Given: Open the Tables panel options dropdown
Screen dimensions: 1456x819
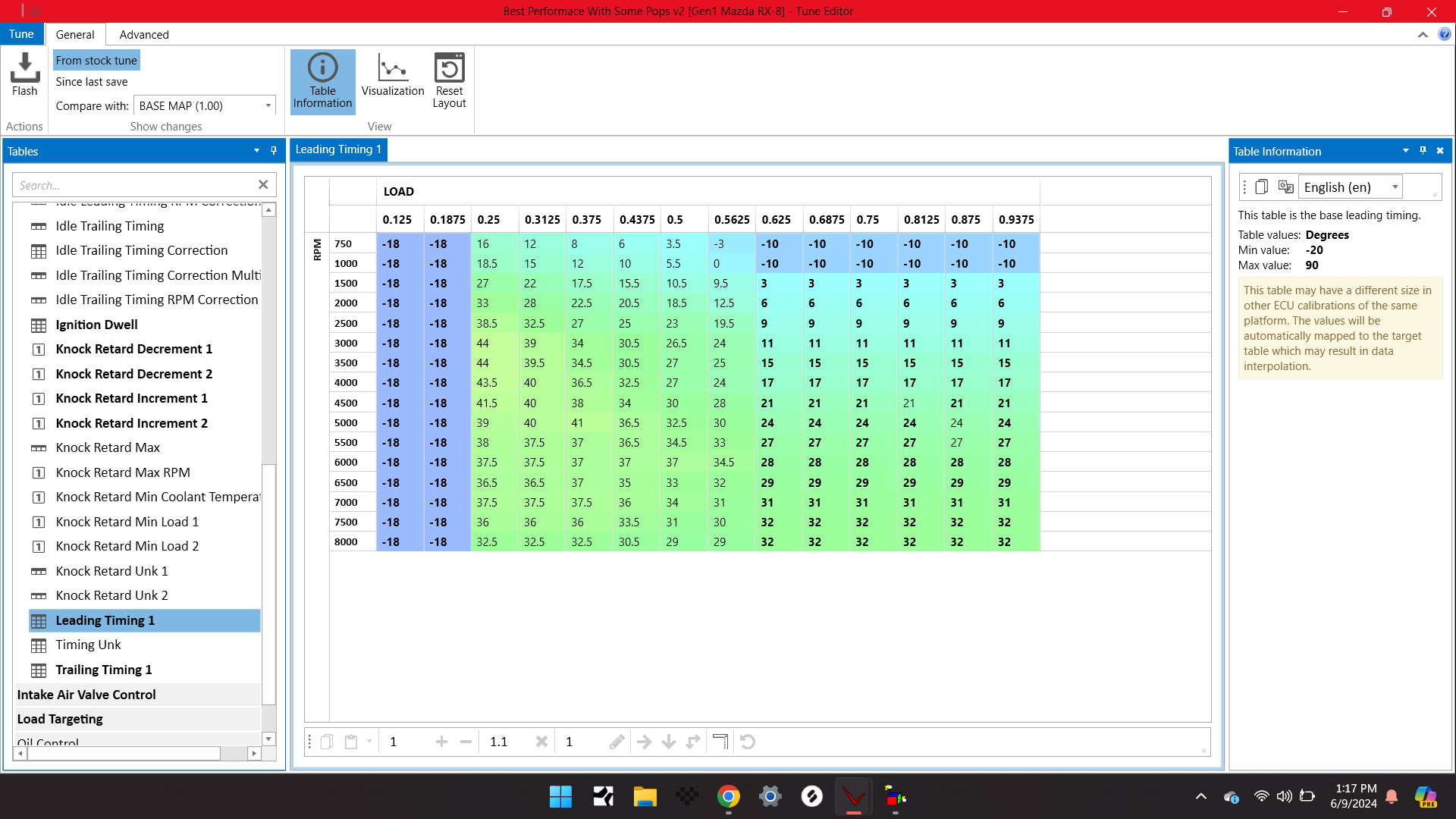Looking at the screenshot, I should pos(256,151).
